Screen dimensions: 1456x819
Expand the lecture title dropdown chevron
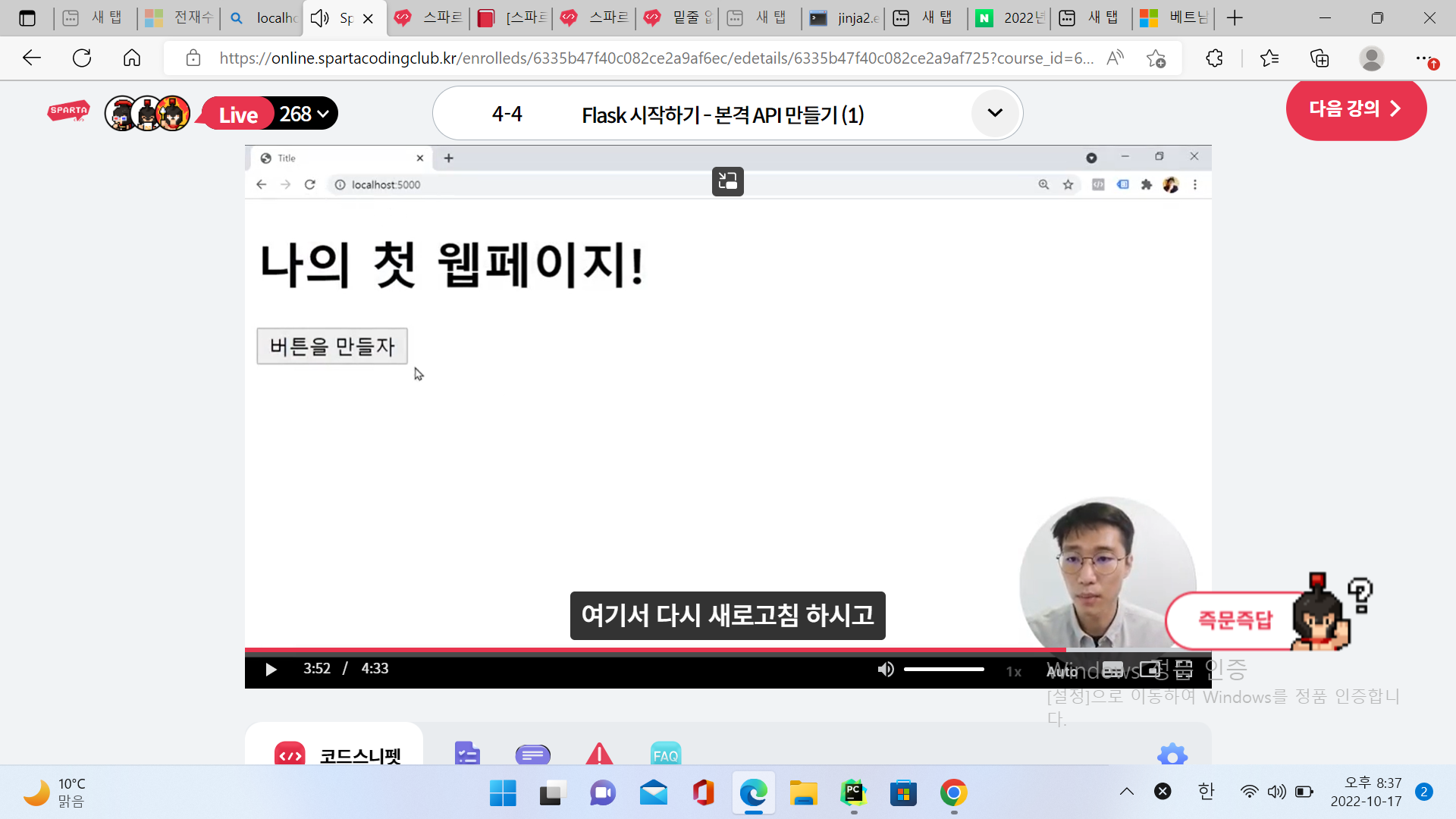coord(995,113)
